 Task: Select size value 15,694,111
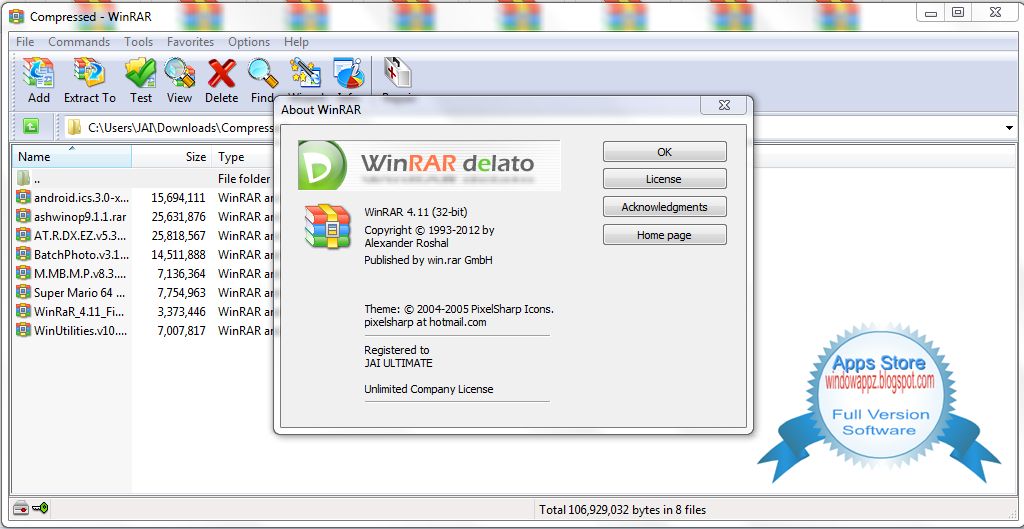178,197
